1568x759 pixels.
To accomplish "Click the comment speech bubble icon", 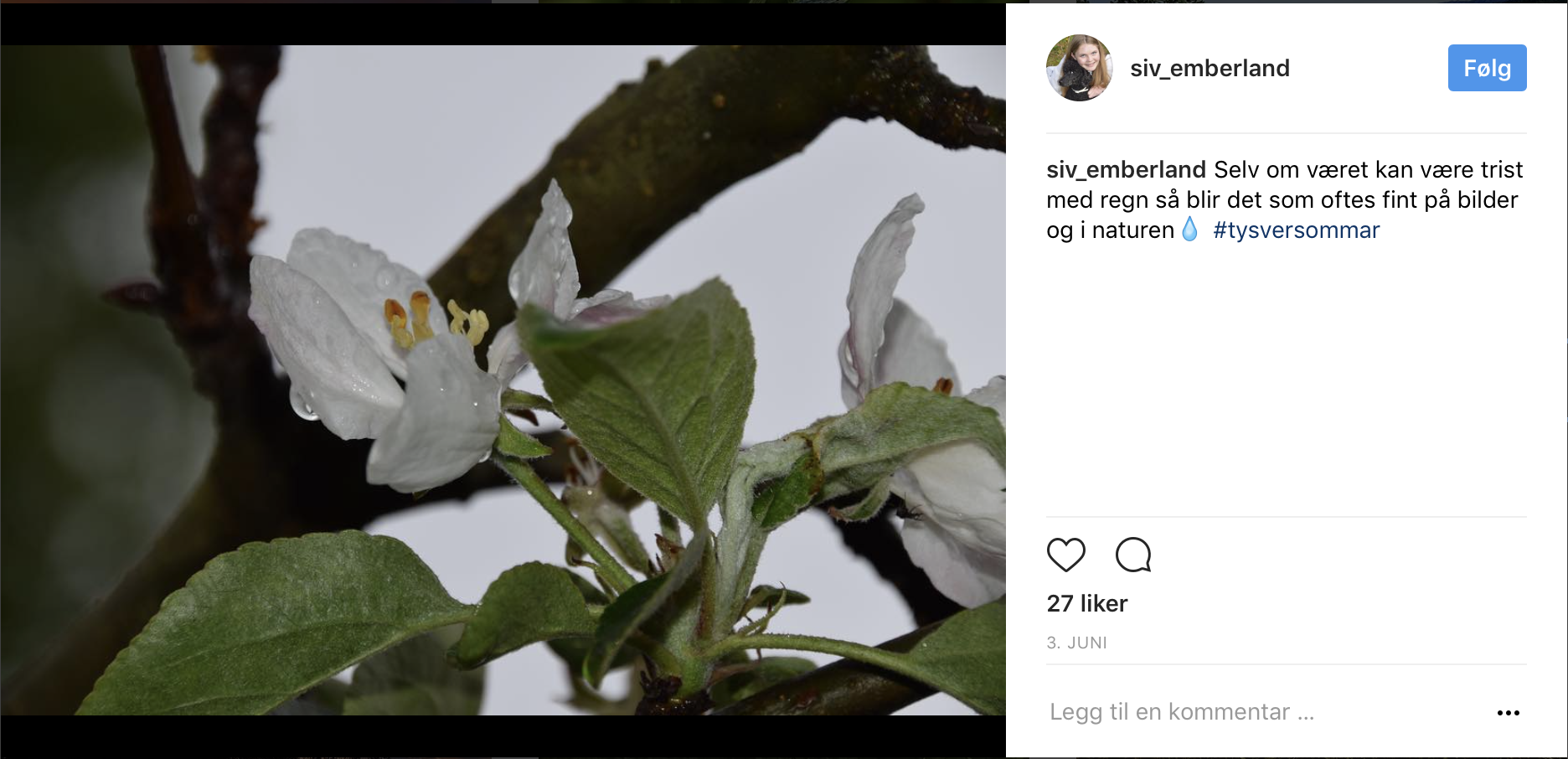I will [1133, 555].
